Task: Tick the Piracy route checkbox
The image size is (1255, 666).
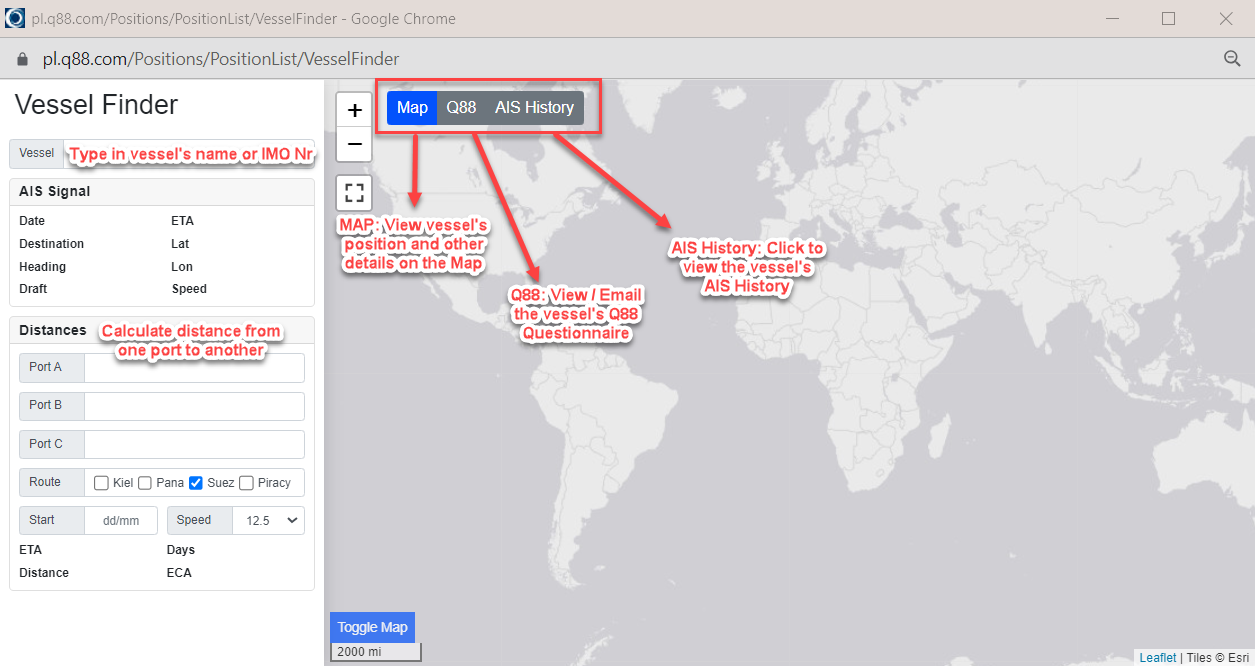Action: tap(247, 483)
